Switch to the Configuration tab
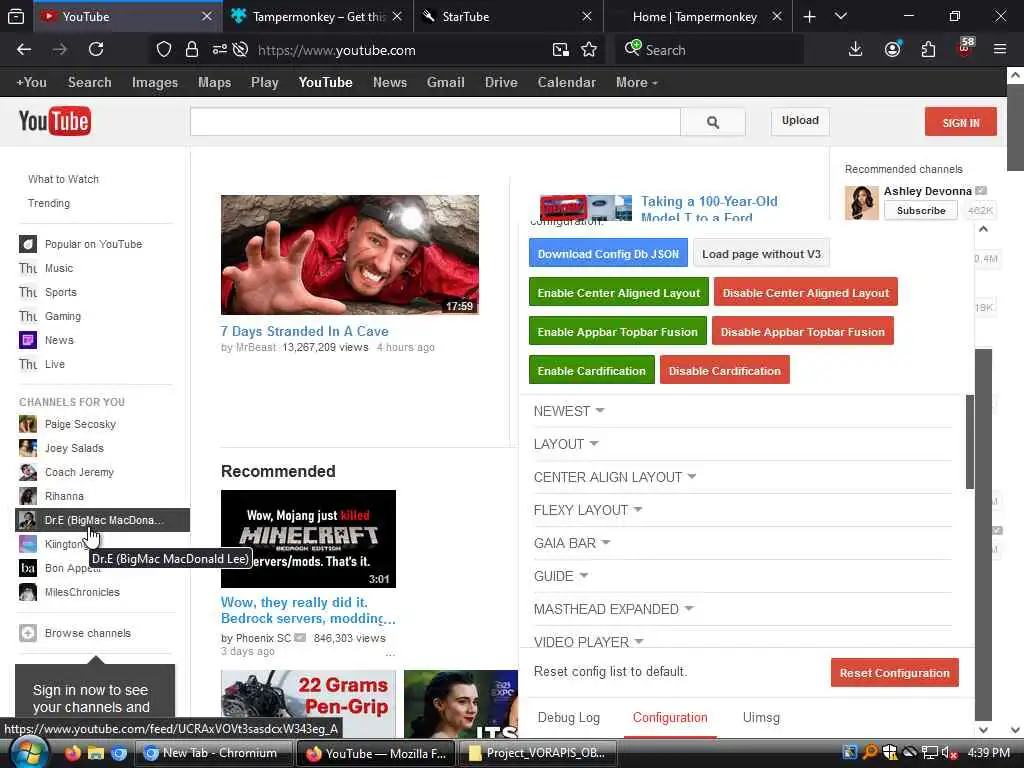The height and width of the screenshot is (768, 1024). tap(669, 718)
